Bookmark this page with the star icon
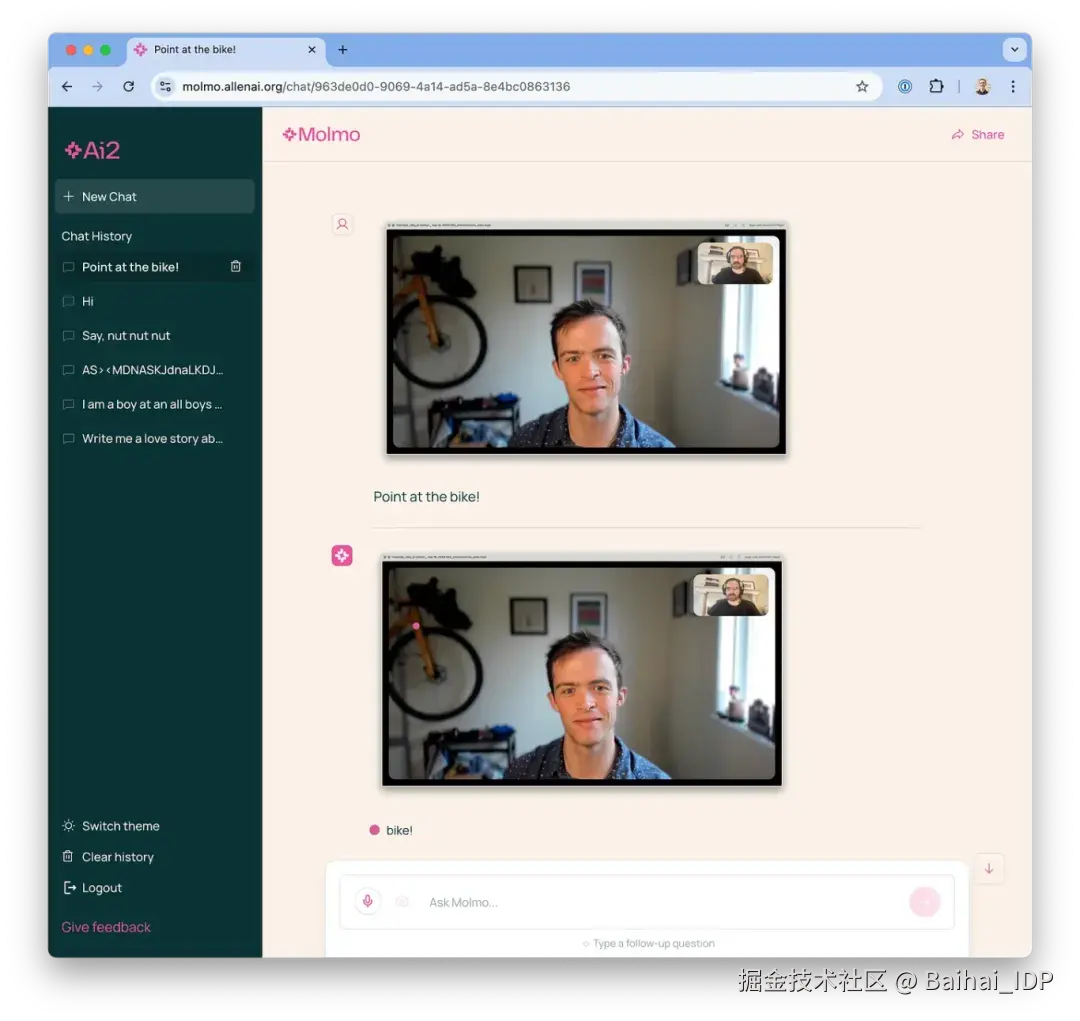The image size is (1080, 1021). pyautogui.click(x=862, y=87)
